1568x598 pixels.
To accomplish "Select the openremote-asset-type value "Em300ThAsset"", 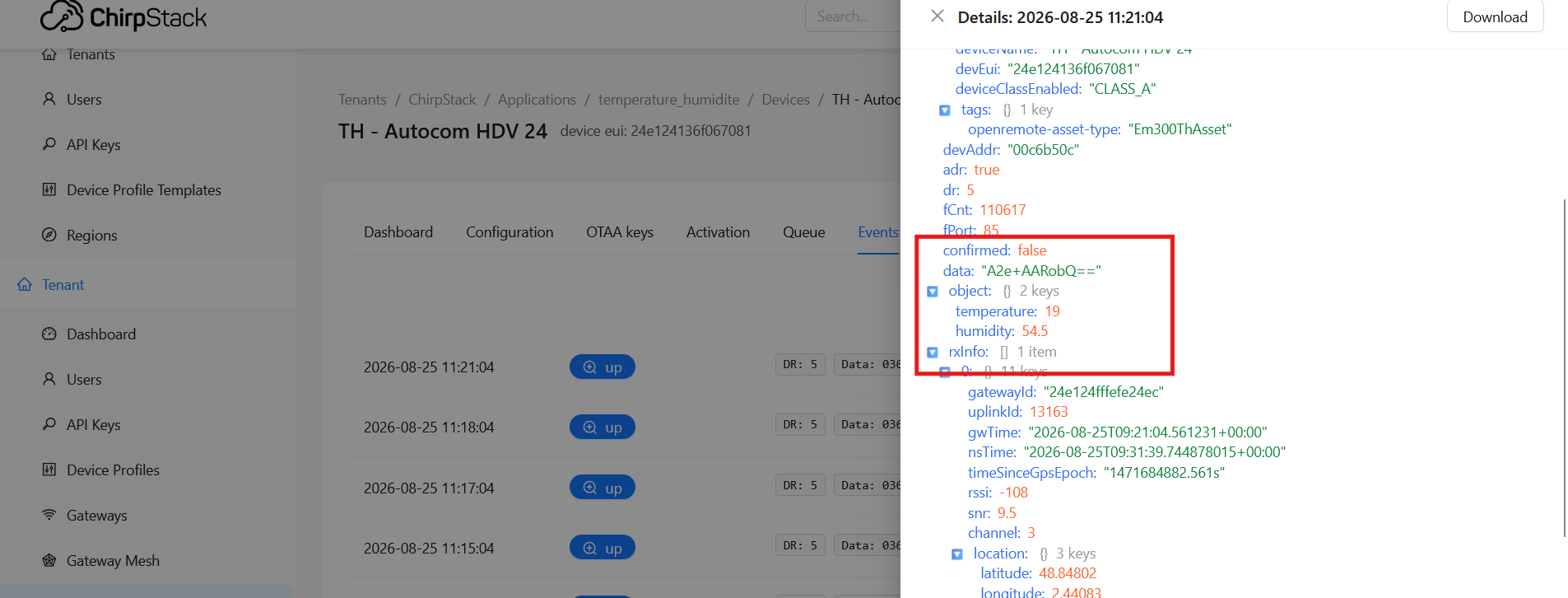I will [1180, 129].
